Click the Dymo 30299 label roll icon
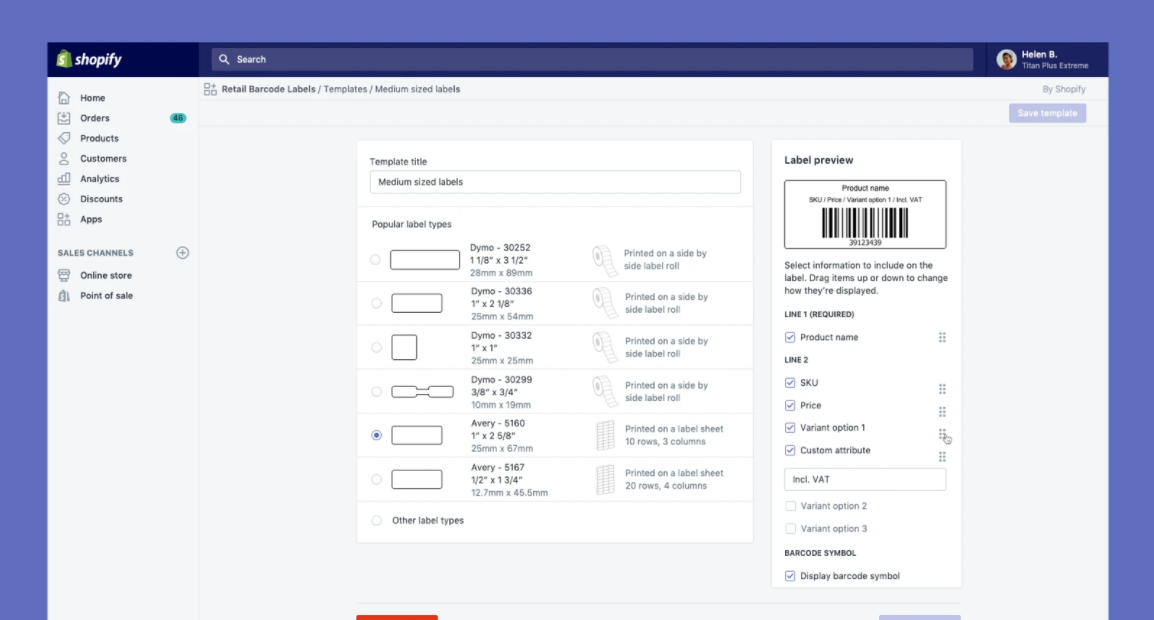The image size is (1154, 620). point(604,392)
